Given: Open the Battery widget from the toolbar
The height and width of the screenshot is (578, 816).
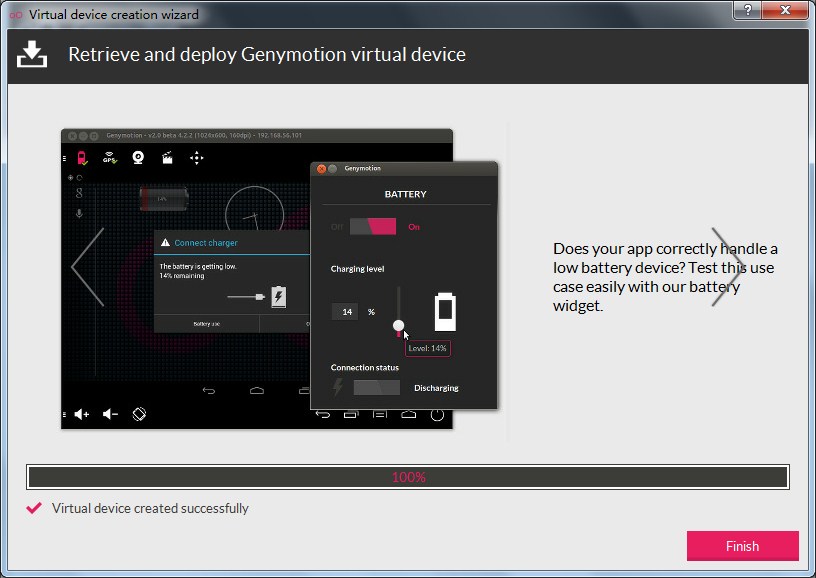Looking at the screenshot, I should coord(82,158).
